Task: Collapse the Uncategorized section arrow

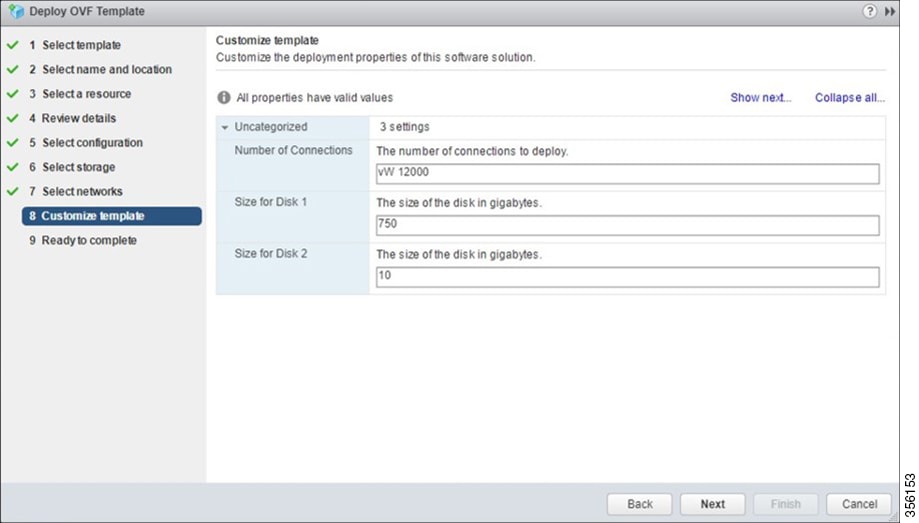Action: [x=224, y=127]
